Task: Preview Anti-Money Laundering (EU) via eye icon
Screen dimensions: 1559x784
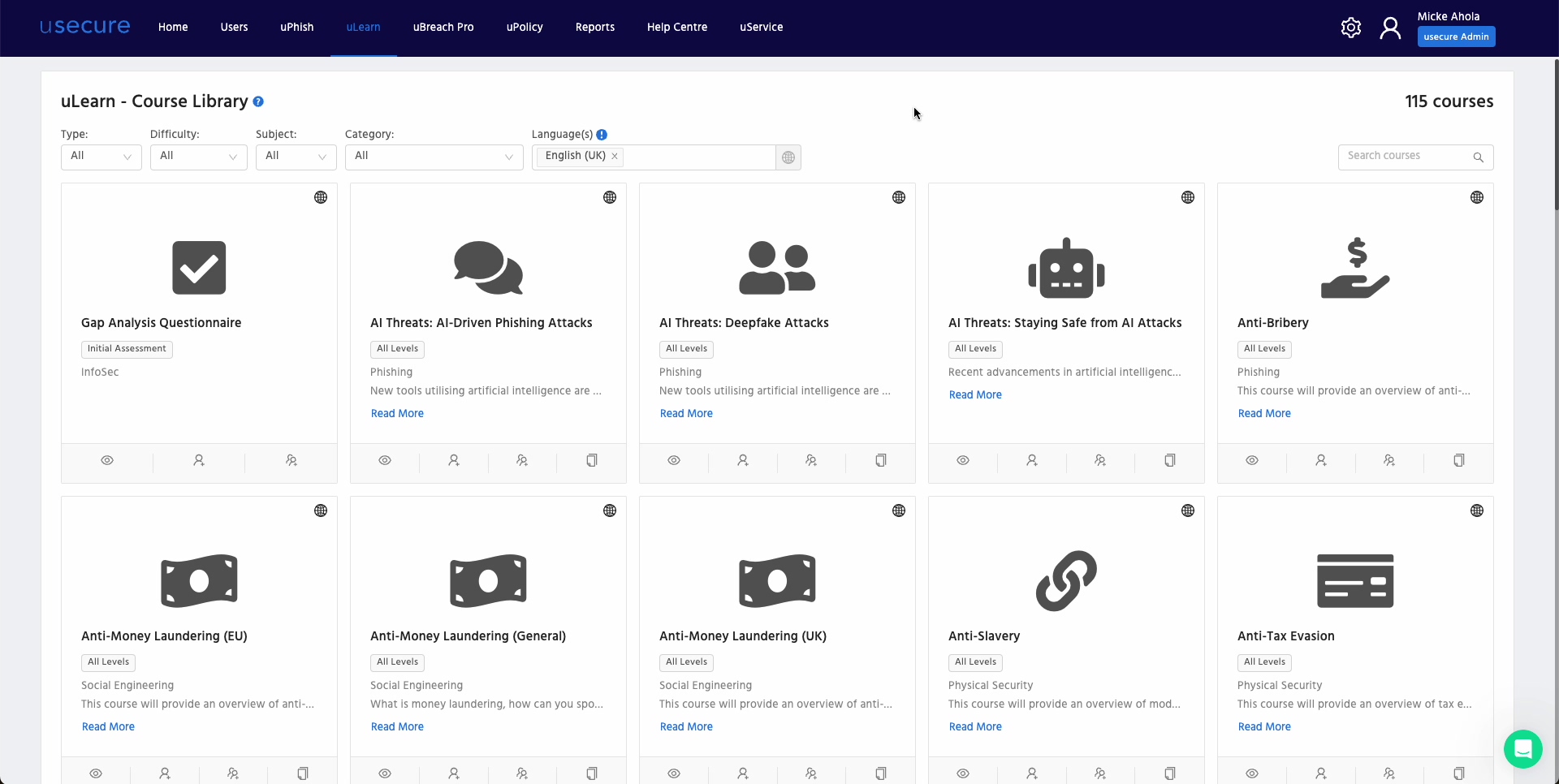Action: pyautogui.click(x=96, y=774)
